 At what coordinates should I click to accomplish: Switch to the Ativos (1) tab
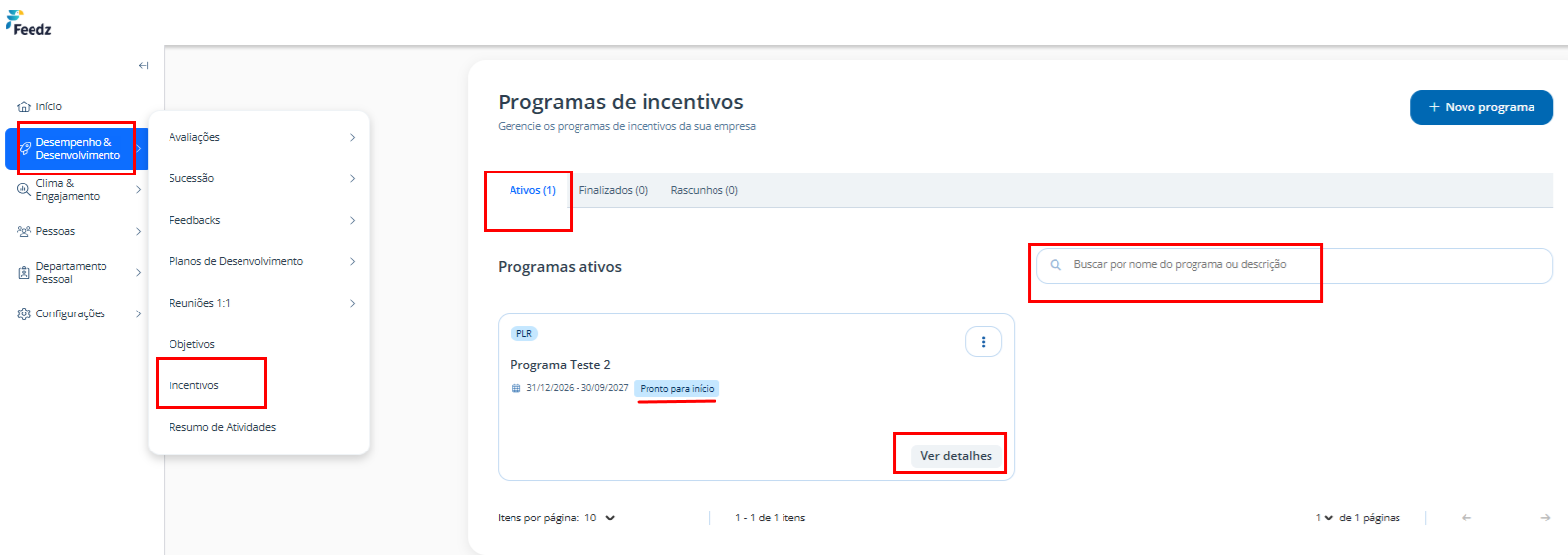532,190
